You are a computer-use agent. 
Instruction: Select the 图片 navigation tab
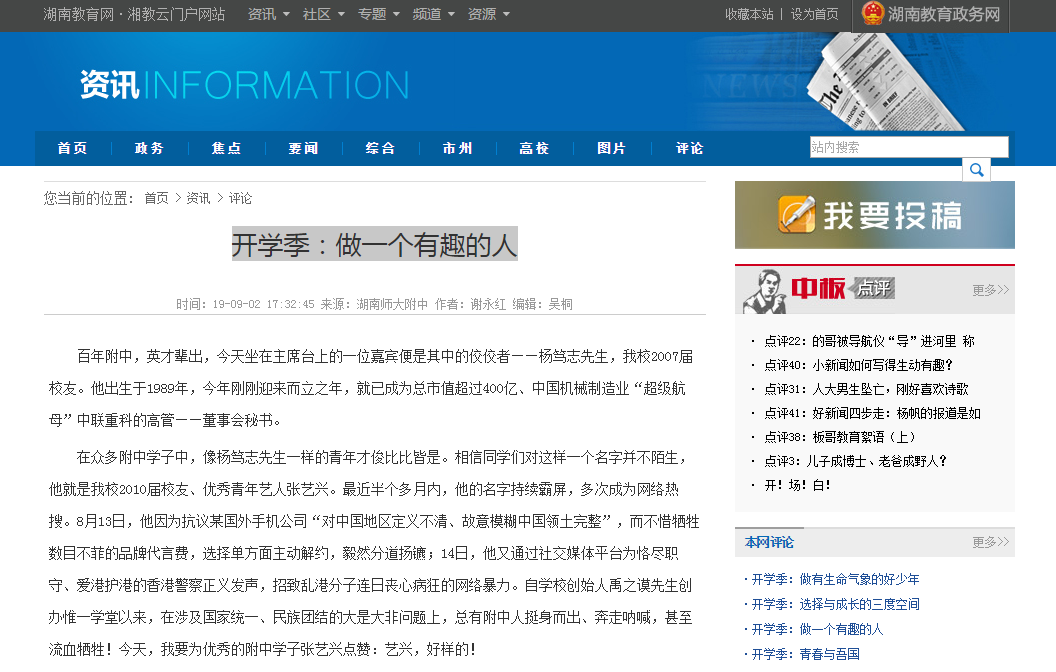[611, 148]
